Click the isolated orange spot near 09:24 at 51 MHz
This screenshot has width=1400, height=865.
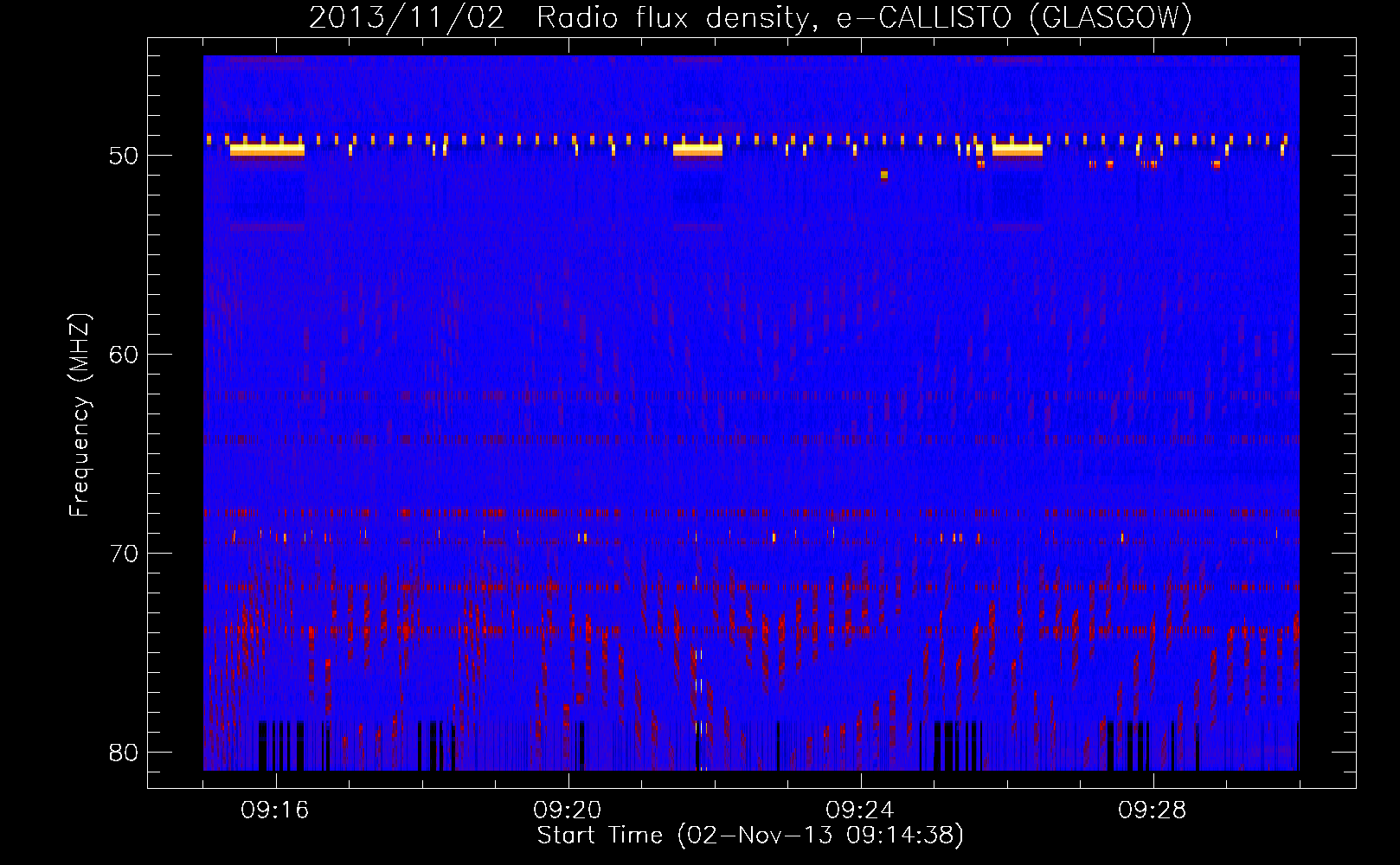[884, 175]
